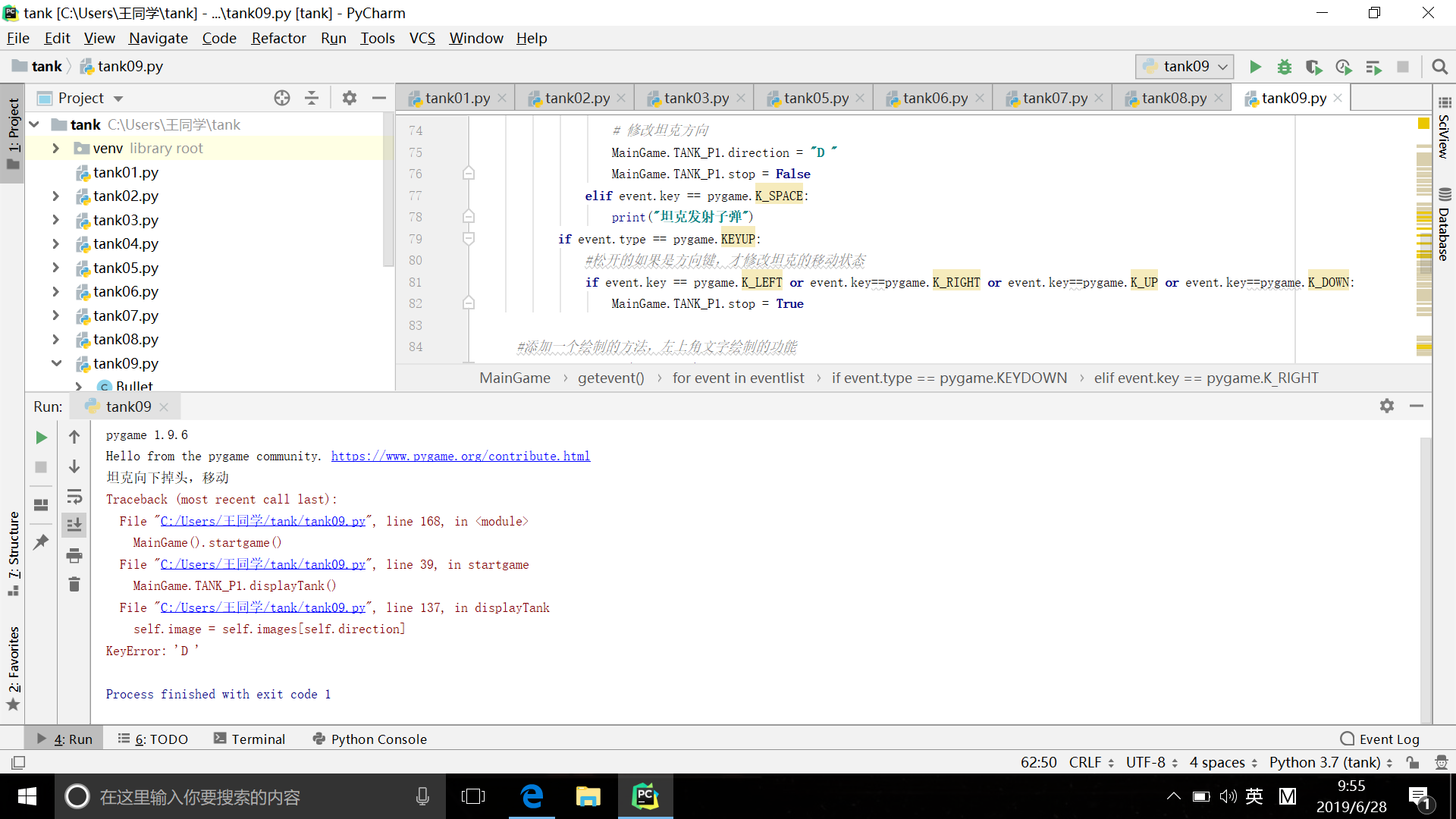
Task: Click the disabled stop icon in toolbar
Action: (1403, 67)
